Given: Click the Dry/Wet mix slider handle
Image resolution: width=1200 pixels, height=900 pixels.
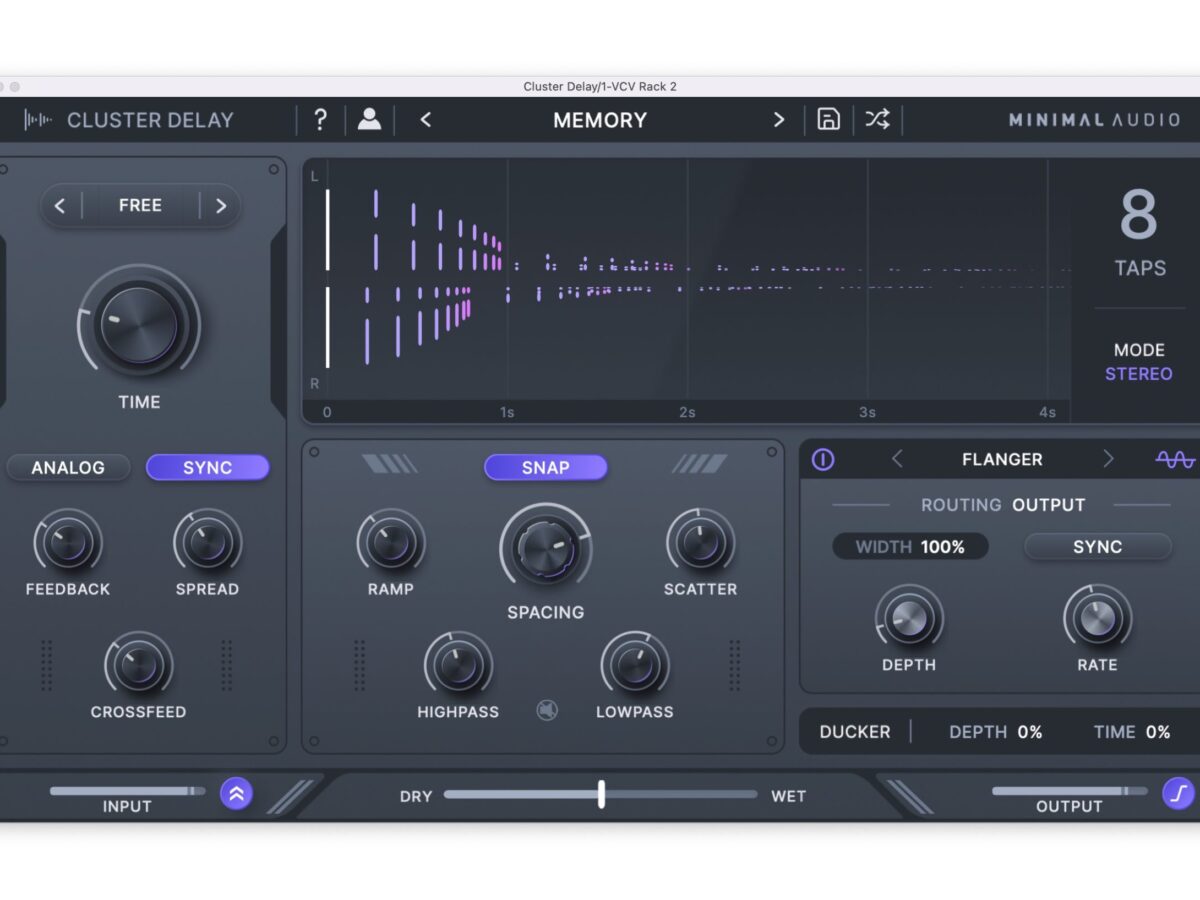Looking at the screenshot, I should point(601,794).
